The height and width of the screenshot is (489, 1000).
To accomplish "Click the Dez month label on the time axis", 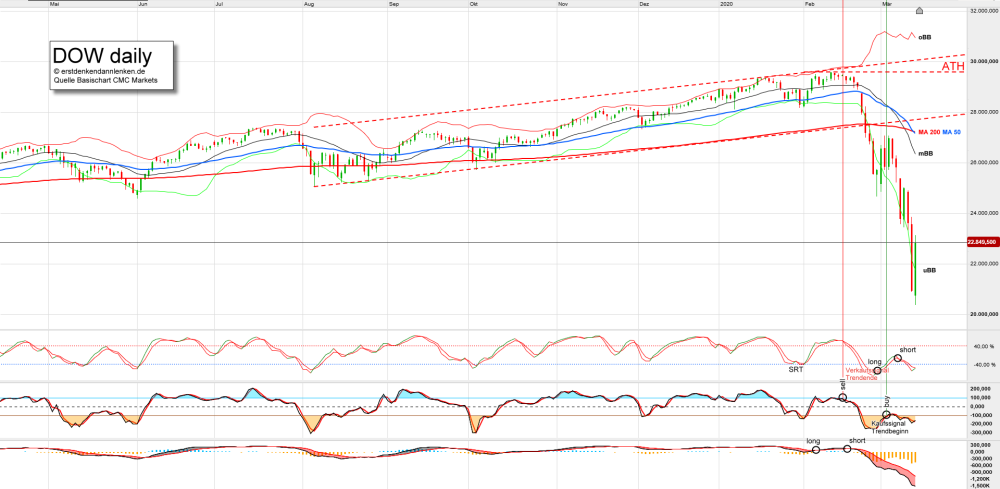I will (643, 4).
